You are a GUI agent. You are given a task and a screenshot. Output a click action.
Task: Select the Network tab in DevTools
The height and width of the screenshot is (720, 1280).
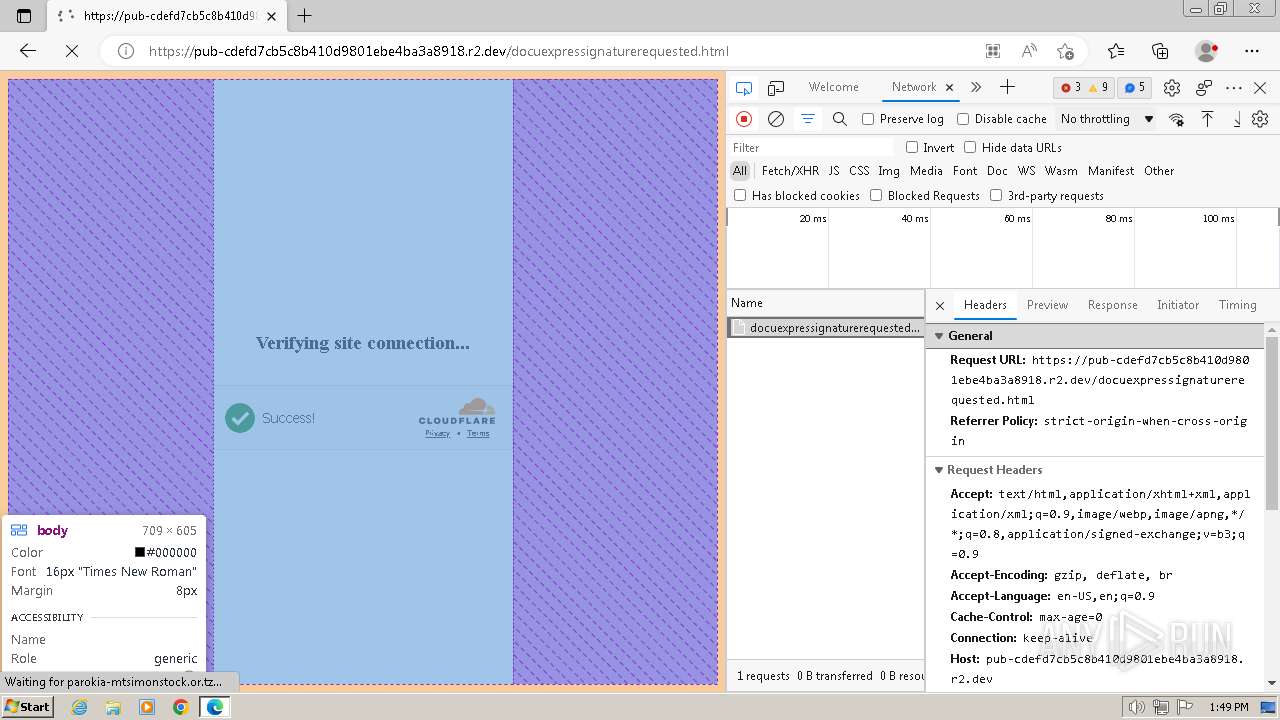tap(914, 87)
